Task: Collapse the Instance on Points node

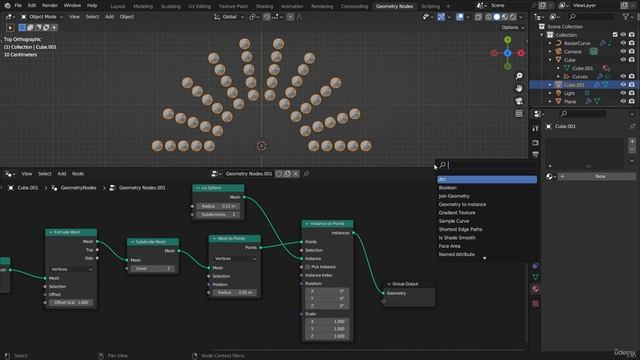Action: pyautogui.click(x=307, y=224)
